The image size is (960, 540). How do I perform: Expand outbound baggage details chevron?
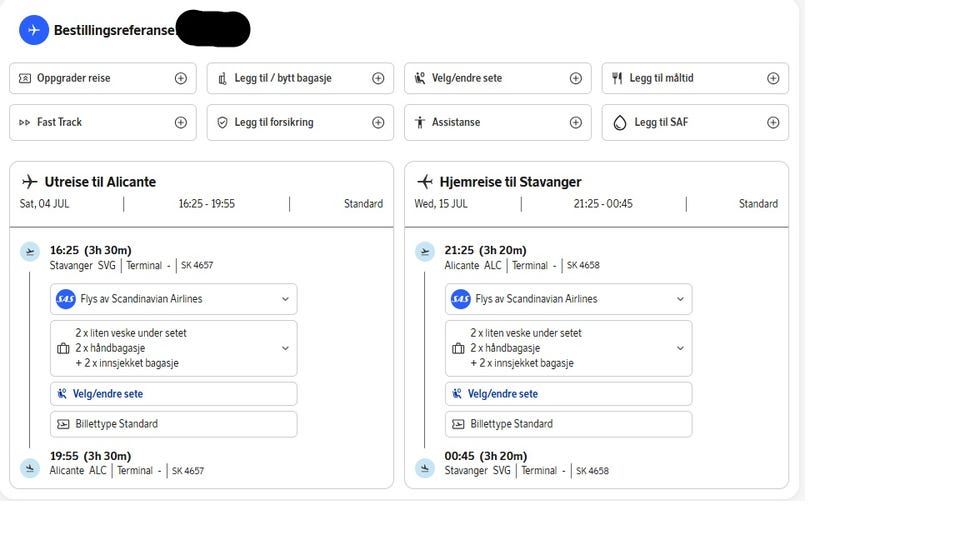pos(285,348)
